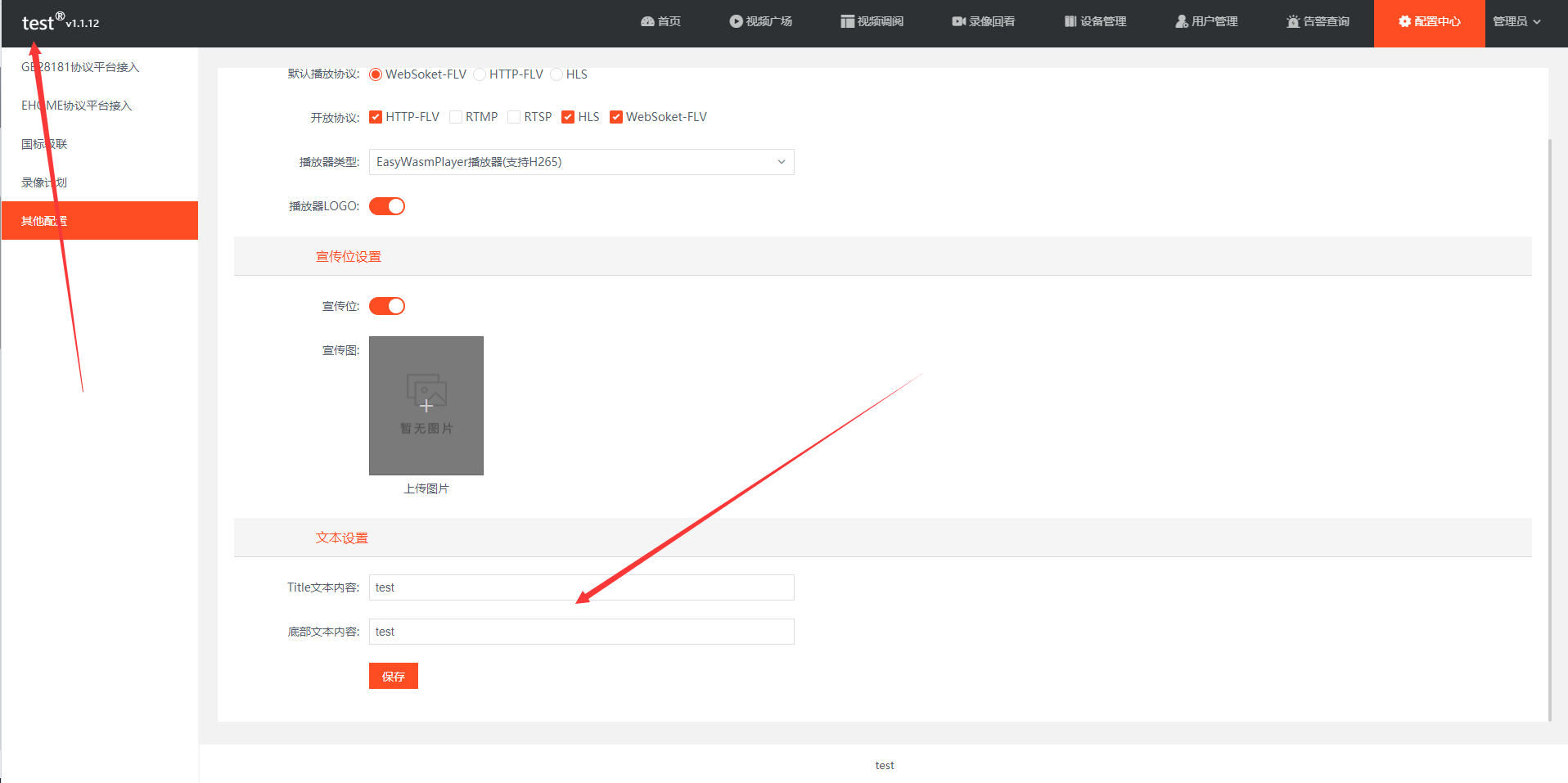The image size is (1568, 783).
Task: Click the 上传图片 upload link
Action: pos(426,488)
